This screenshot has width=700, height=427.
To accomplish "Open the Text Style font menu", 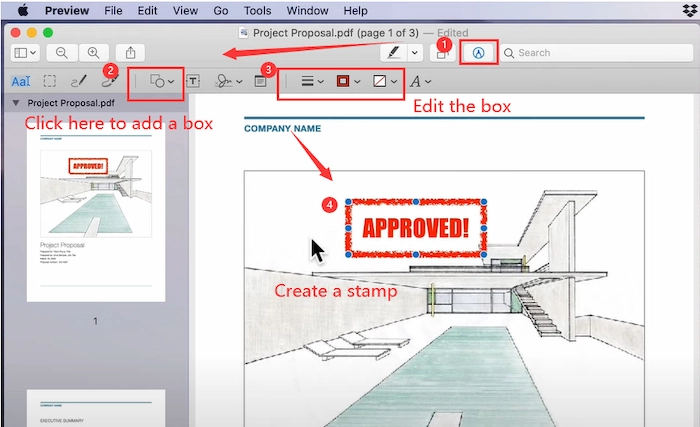I will coord(420,81).
